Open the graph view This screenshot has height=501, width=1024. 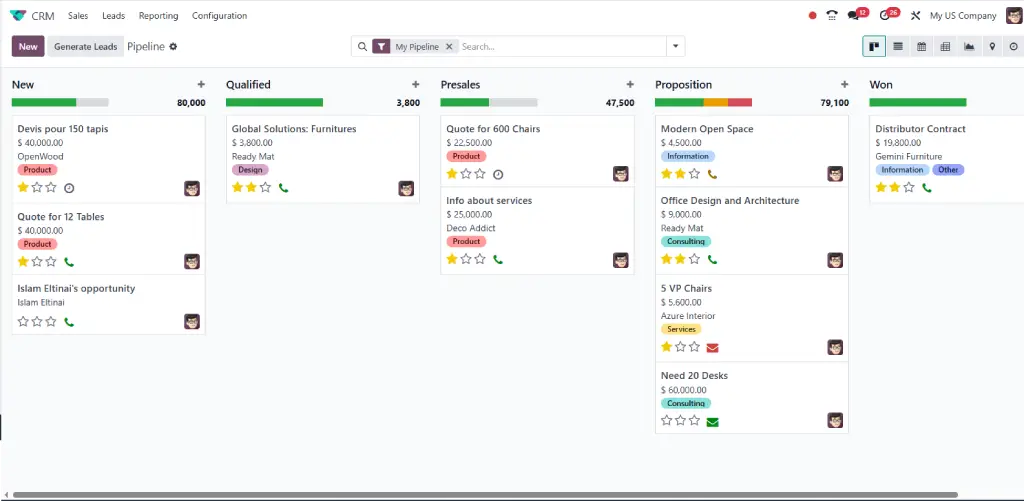coord(968,46)
